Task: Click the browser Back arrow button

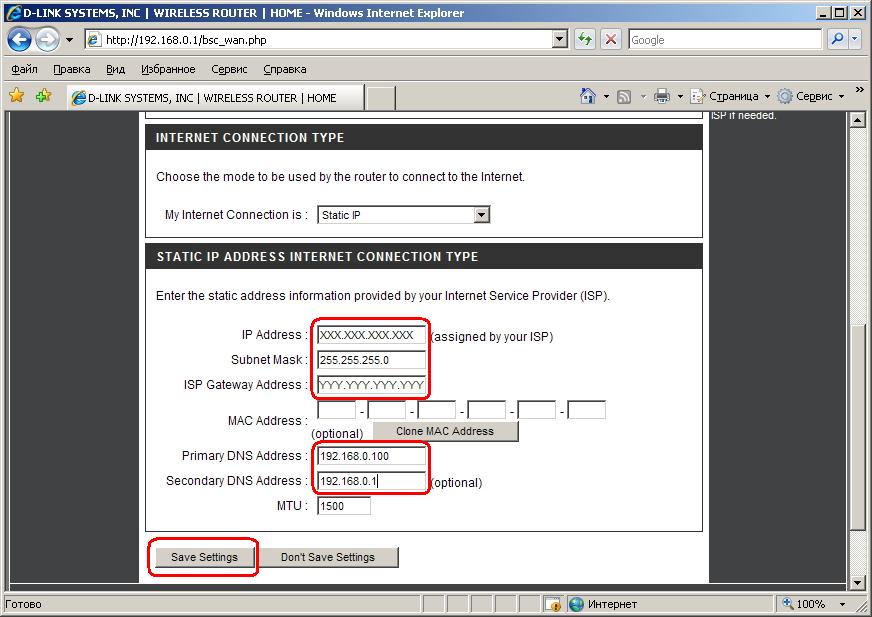Action: click(20, 40)
